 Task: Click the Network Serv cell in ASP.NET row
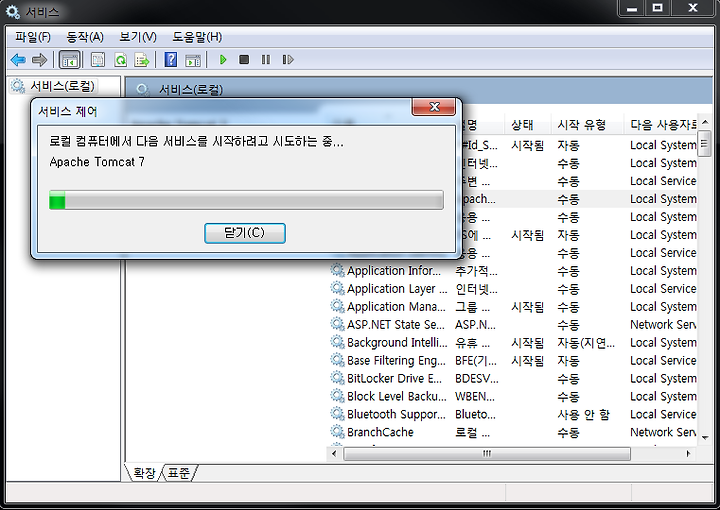coord(663,324)
